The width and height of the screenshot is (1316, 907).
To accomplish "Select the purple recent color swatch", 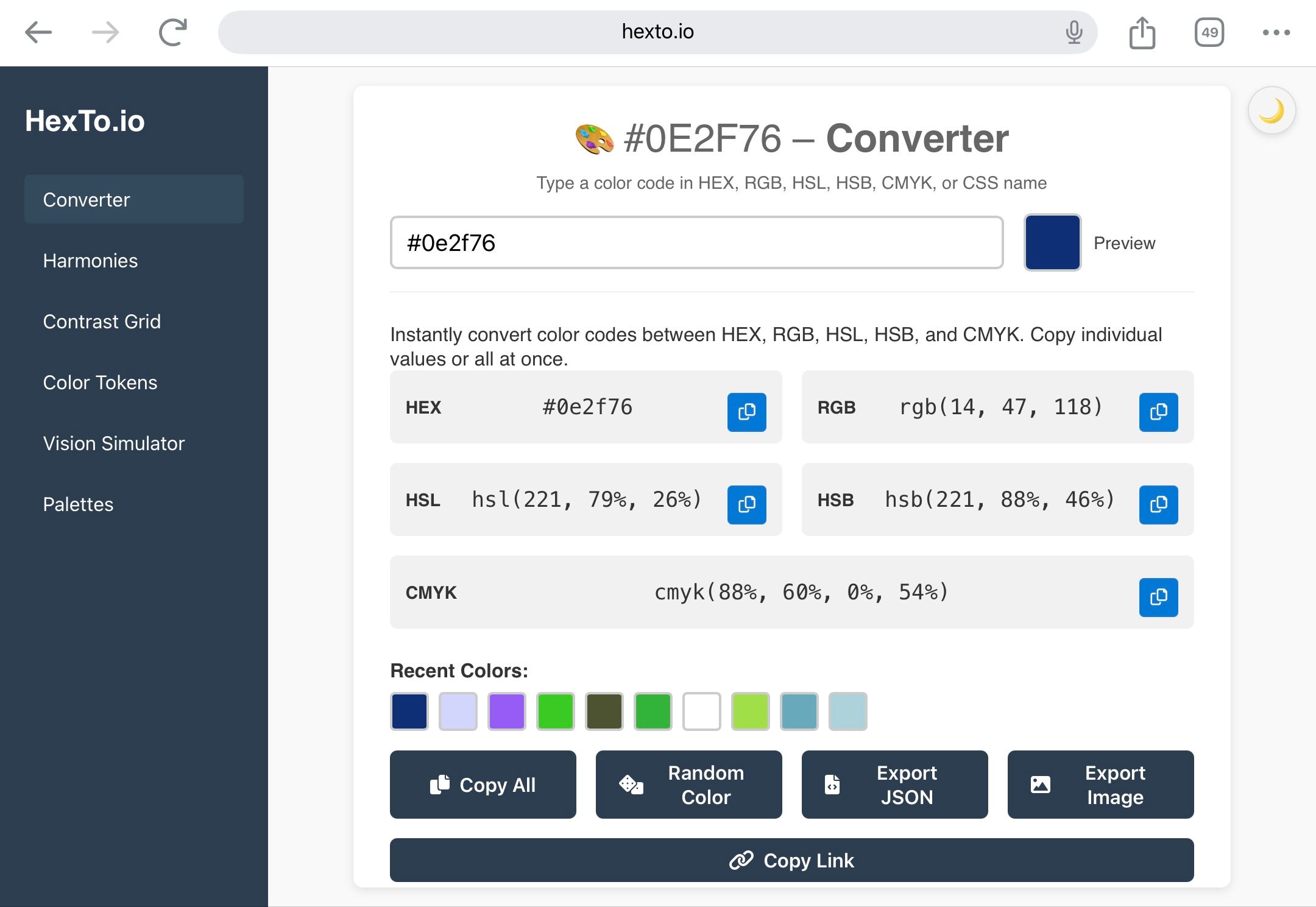I will click(506, 711).
